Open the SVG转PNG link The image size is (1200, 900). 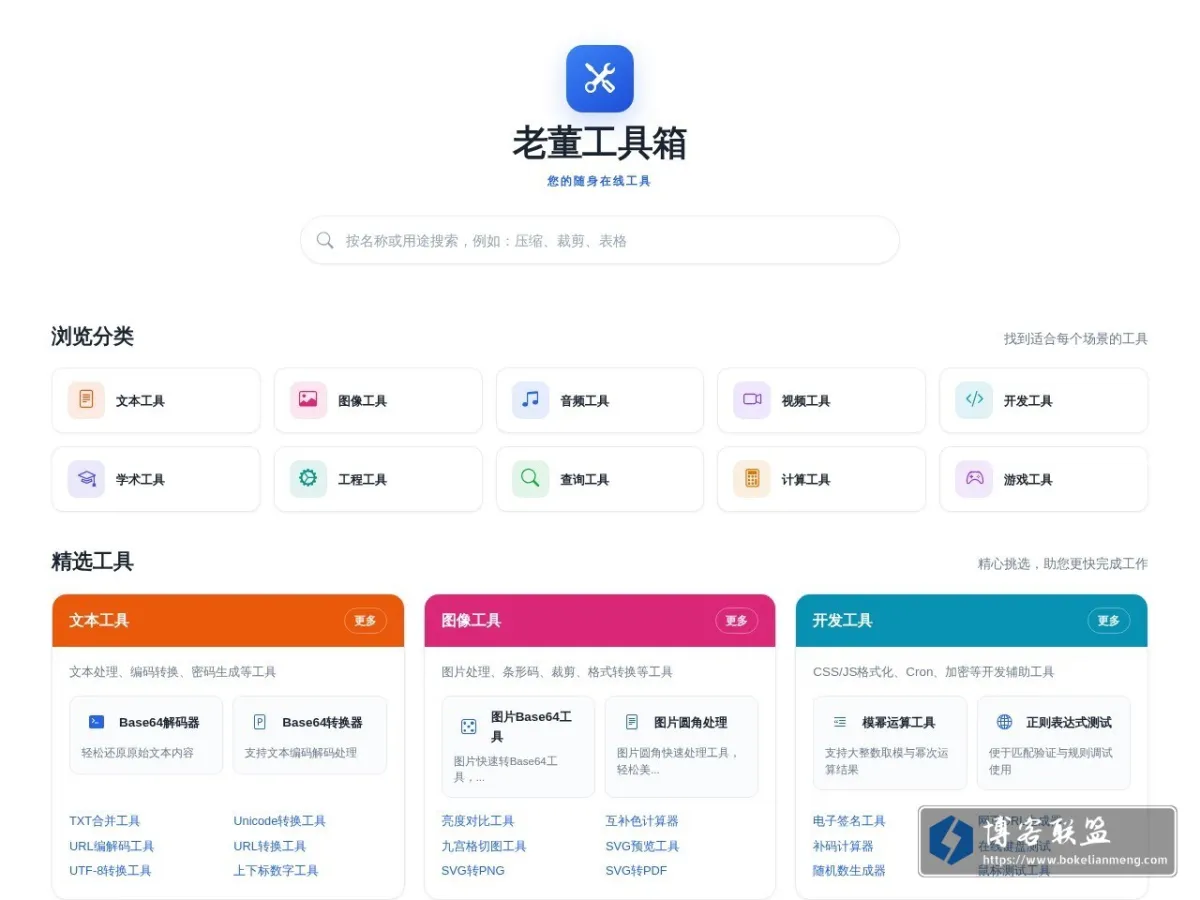click(x=473, y=871)
